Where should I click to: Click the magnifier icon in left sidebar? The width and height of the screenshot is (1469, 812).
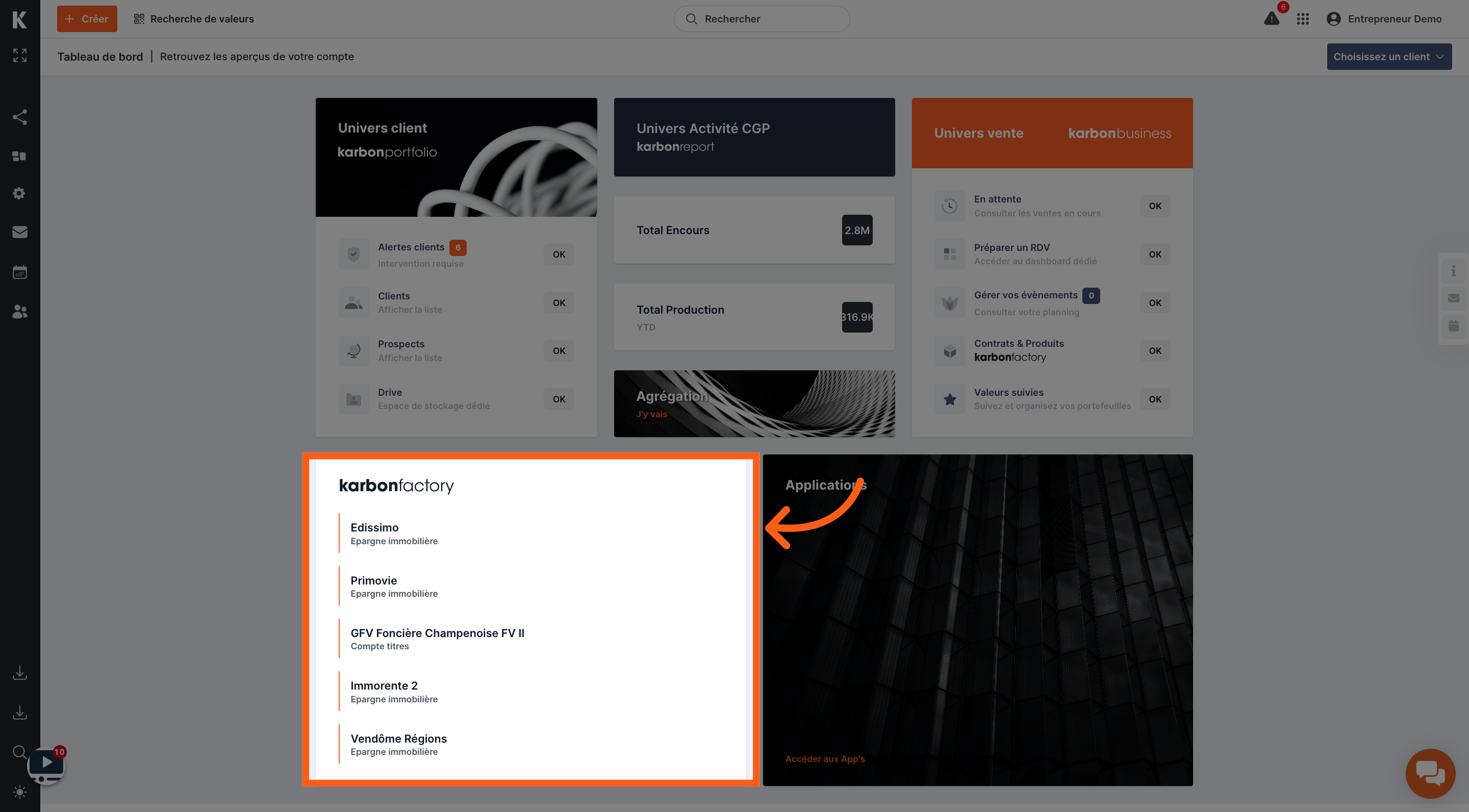coord(19,751)
